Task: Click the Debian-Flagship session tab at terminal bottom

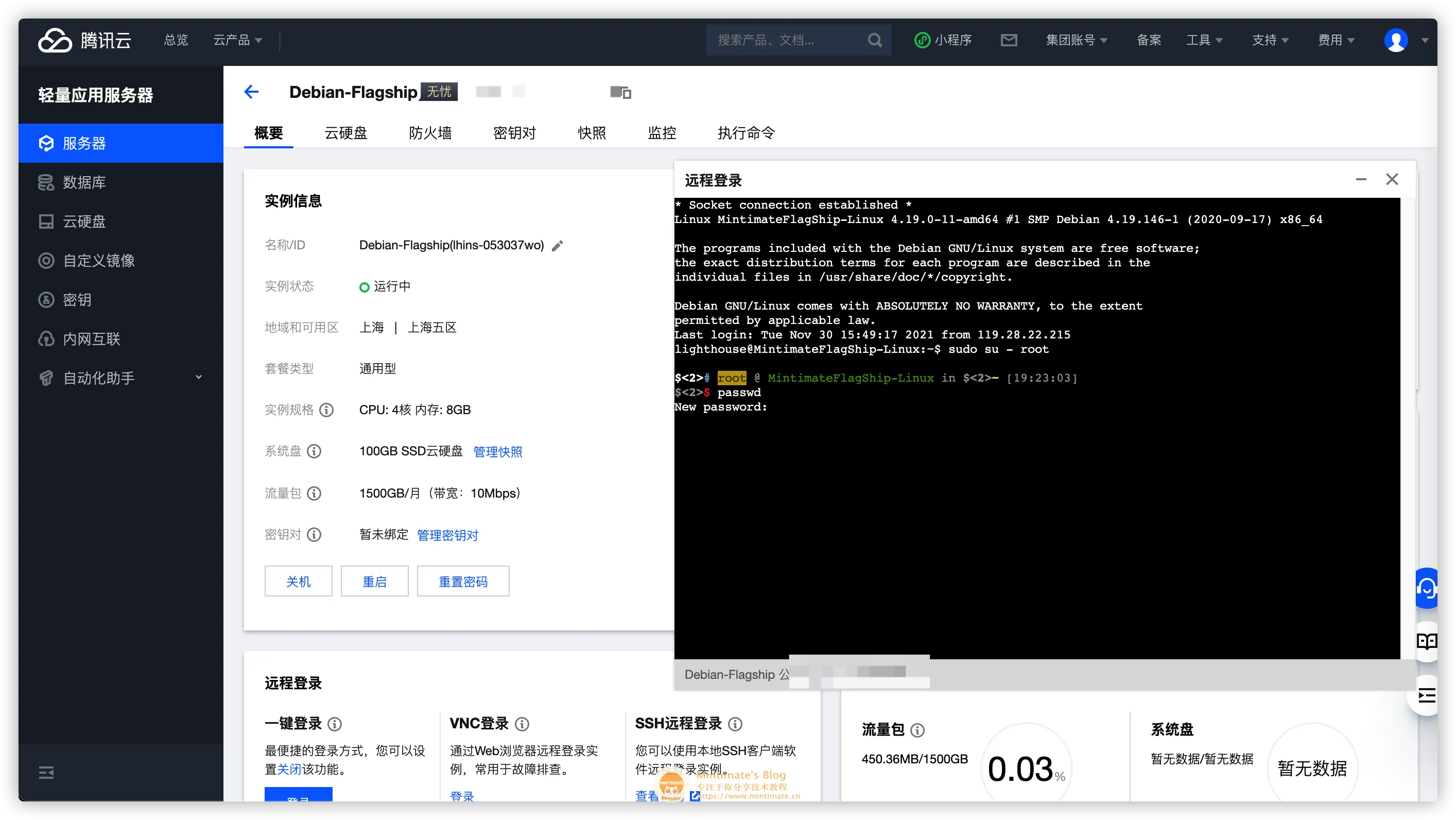Action: pyautogui.click(x=737, y=675)
